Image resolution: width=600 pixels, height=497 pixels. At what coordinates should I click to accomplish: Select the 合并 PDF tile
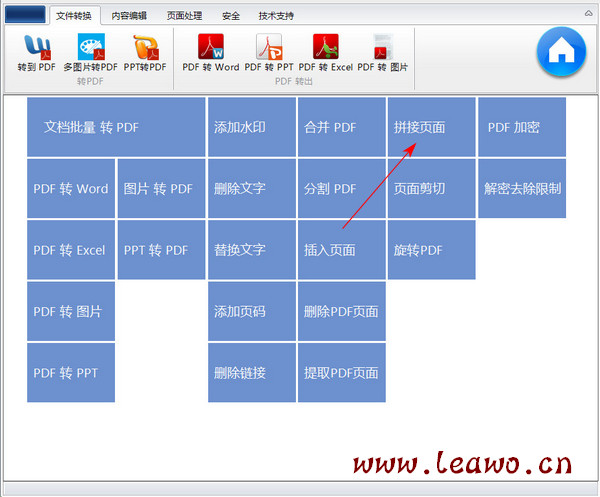click(x=342, y=127)
